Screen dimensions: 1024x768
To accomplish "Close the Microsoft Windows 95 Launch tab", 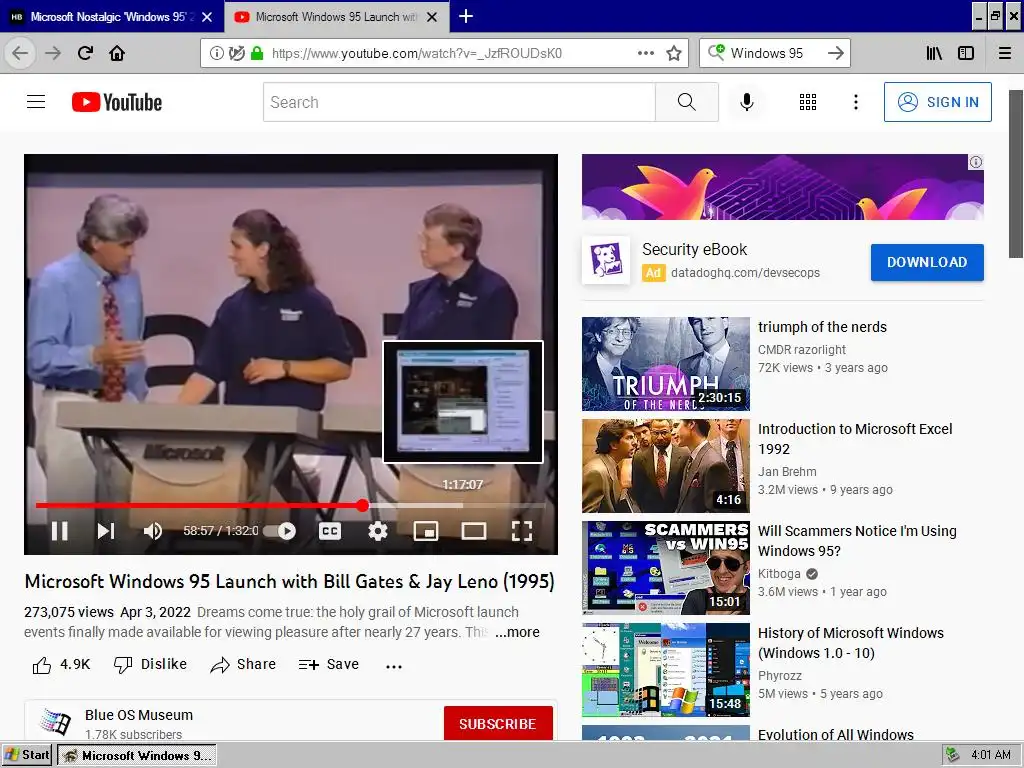I will pos(432,17).
